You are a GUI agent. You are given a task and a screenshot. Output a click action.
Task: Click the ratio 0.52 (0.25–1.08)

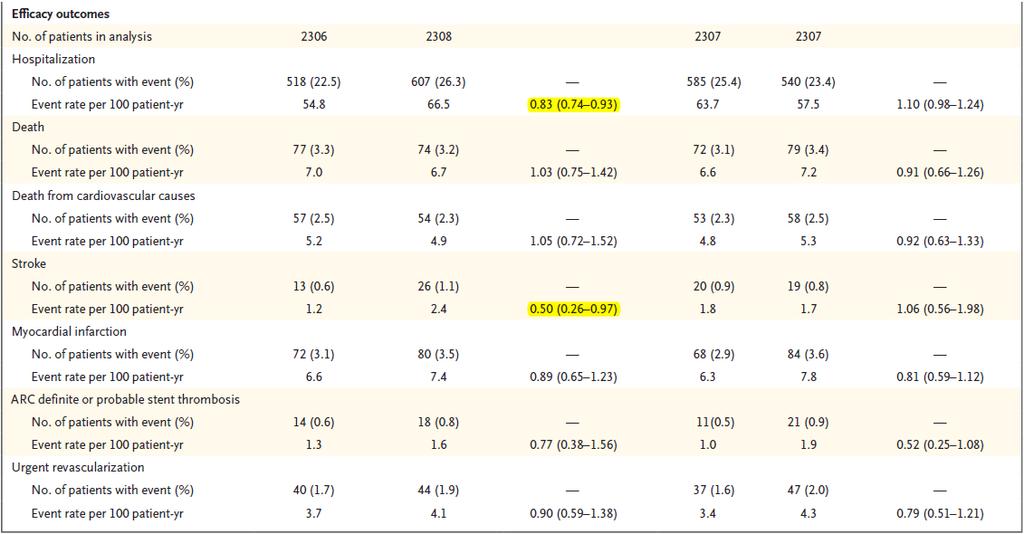coord(940,445)
